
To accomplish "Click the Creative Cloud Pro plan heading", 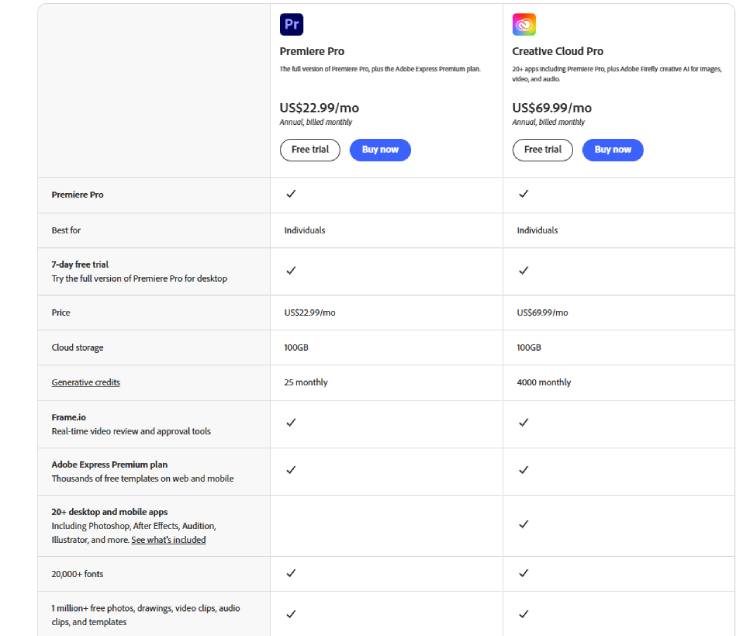I will (558, 51).
